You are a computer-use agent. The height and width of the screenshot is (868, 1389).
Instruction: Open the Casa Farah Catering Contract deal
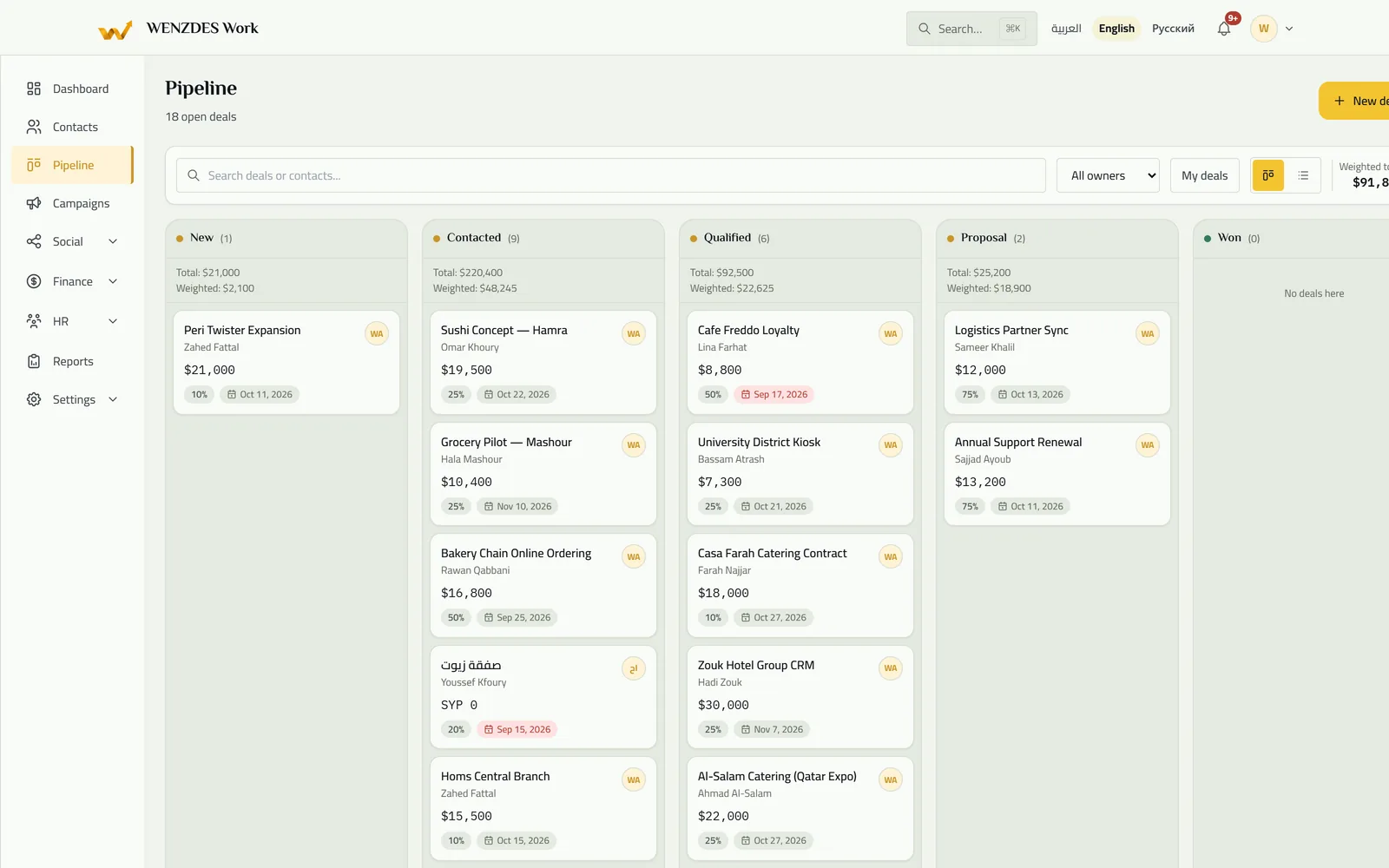click(x=800, y=586)
